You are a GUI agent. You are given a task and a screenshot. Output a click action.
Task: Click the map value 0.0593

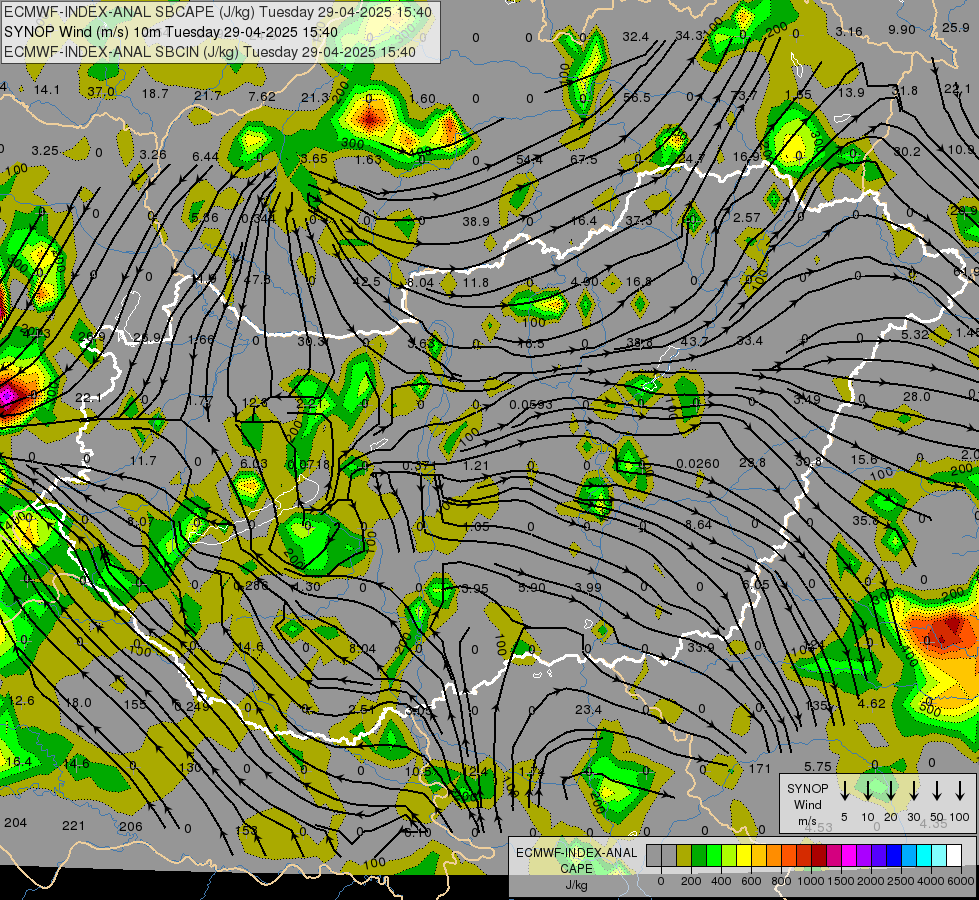[x=531, y=405]
